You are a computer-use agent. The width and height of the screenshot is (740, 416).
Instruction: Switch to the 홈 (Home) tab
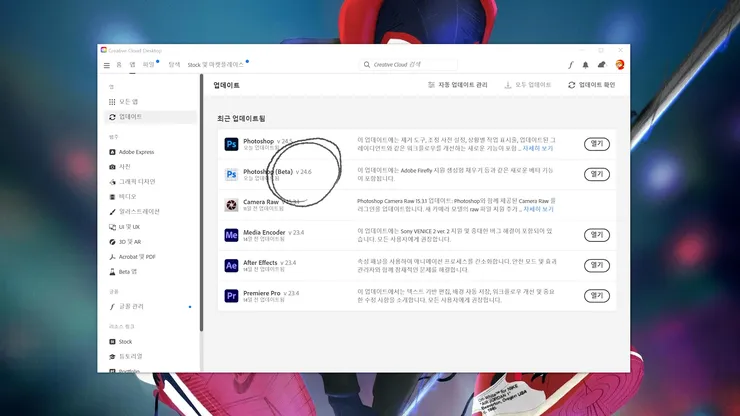coord(119,65)
